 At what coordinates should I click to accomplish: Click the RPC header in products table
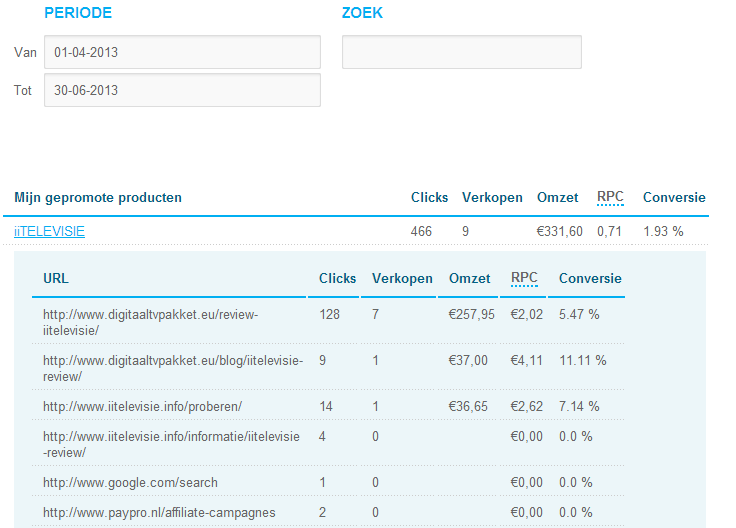(610, 197)
